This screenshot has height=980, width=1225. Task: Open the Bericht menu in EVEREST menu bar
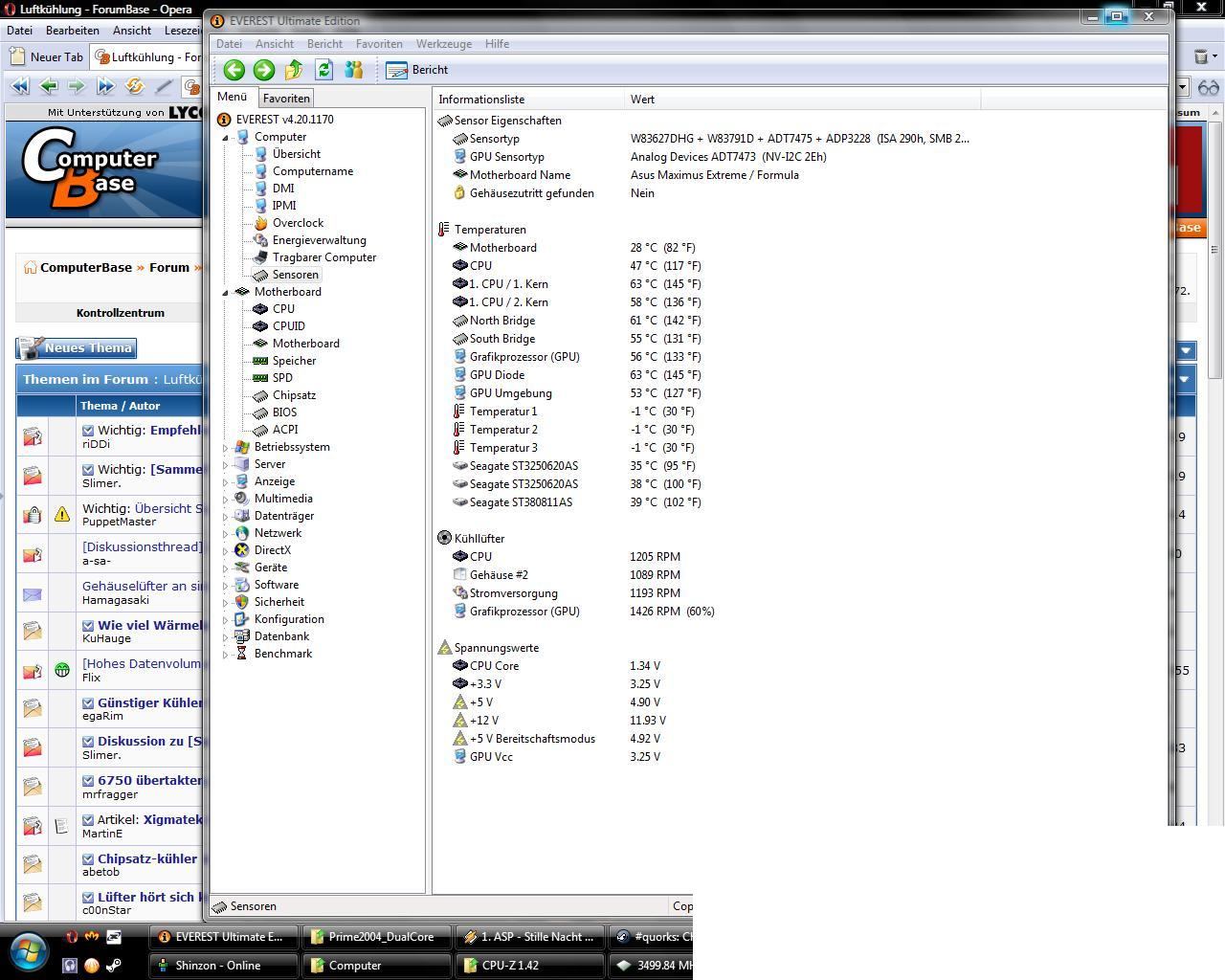coord(324,44)
